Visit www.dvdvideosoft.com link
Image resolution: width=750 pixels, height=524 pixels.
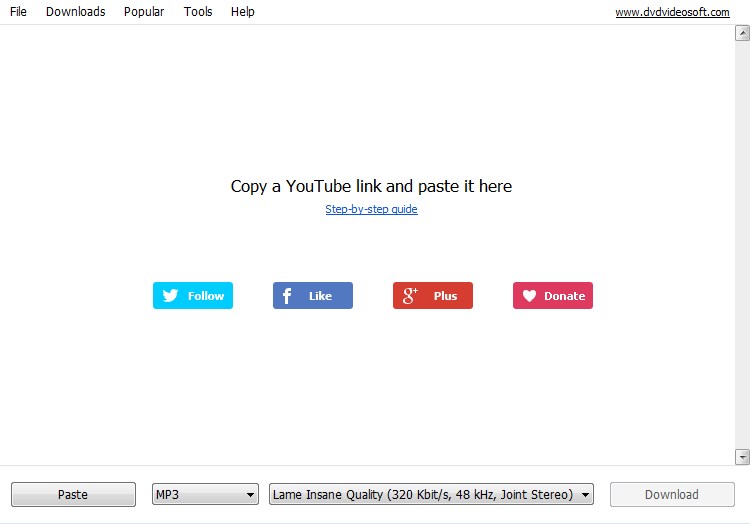click(672, 12)
